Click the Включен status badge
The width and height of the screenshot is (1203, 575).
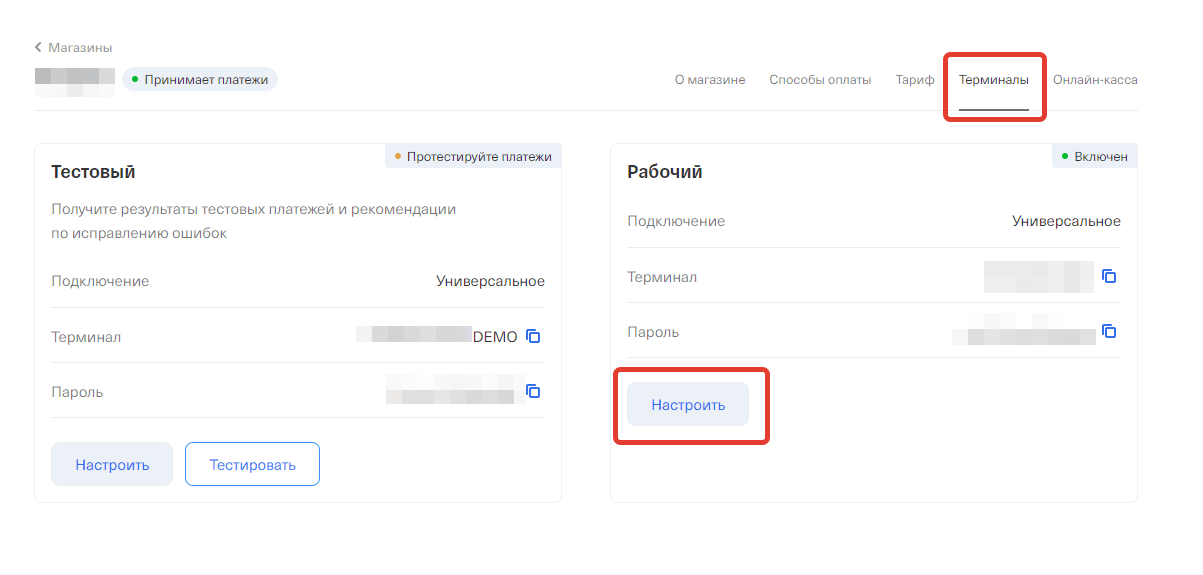tap(1094, 157)
